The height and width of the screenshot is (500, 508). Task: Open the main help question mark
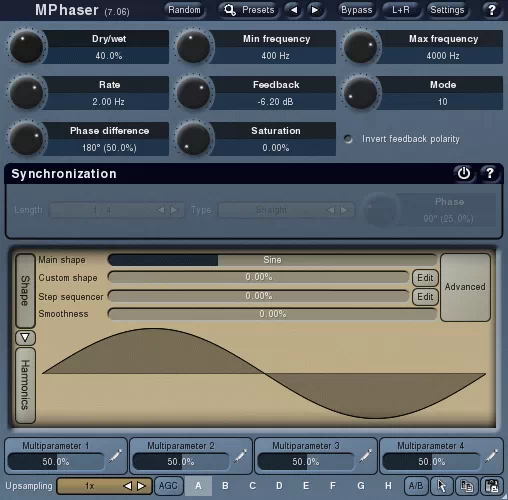pos(492,10)
